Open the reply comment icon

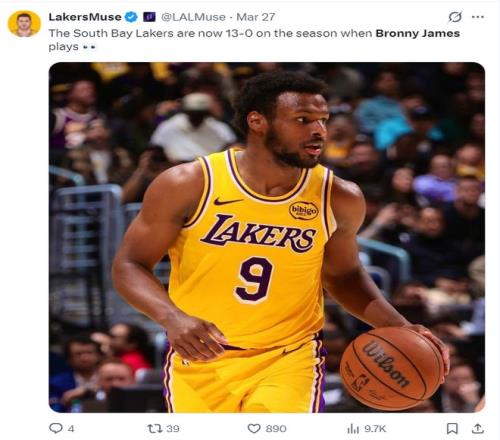pyautogui.click(x=56, y=428)
